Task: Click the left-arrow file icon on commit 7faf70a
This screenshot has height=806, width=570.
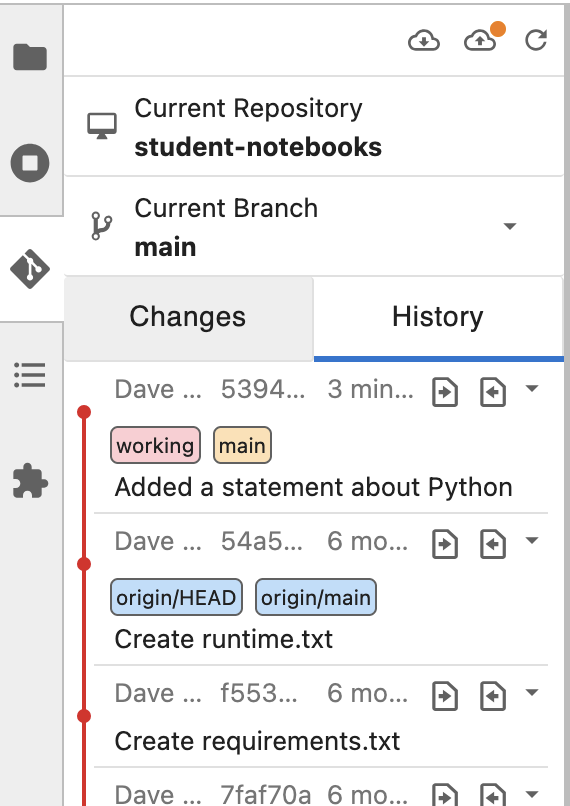Action: click(x=493, y=794)
